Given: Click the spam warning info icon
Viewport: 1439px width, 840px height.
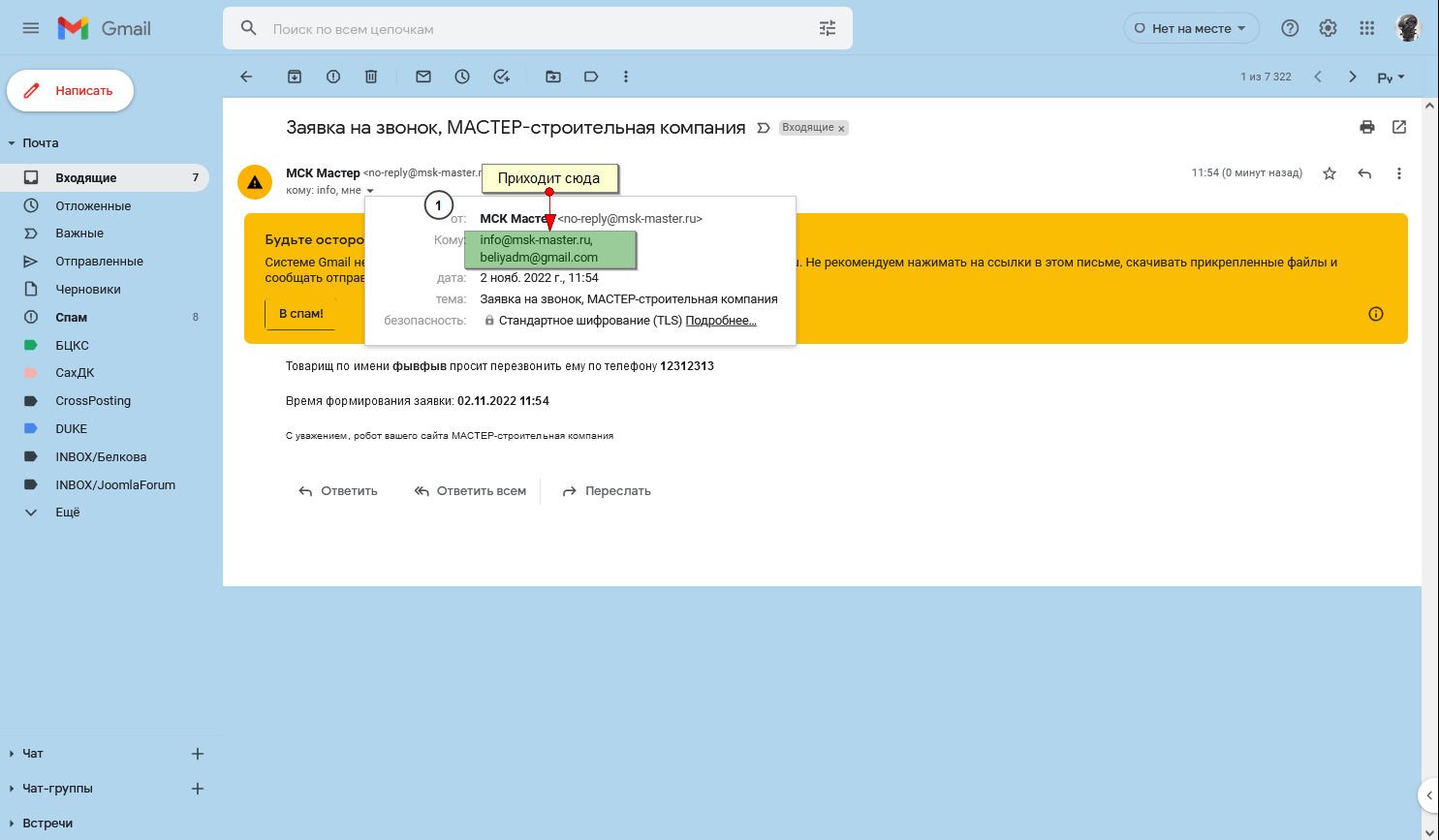Looking at the screenshot, I should (x=1376, y=314).
